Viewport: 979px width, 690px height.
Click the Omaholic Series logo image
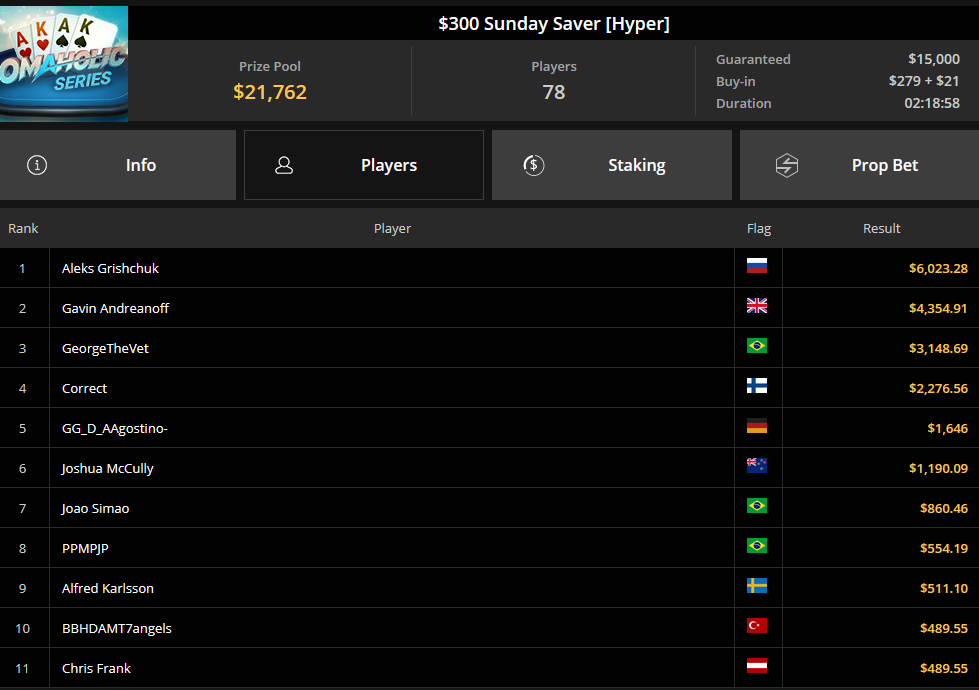point(64,64)
